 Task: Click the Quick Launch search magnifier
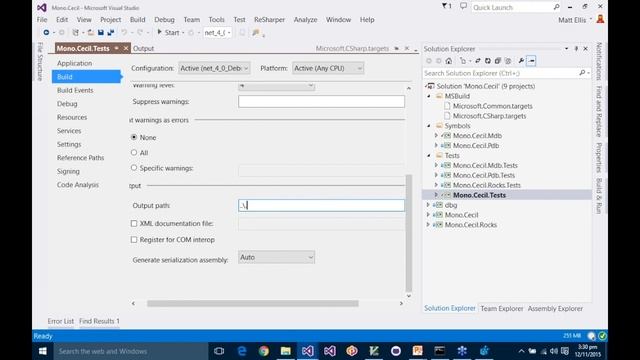556,7
